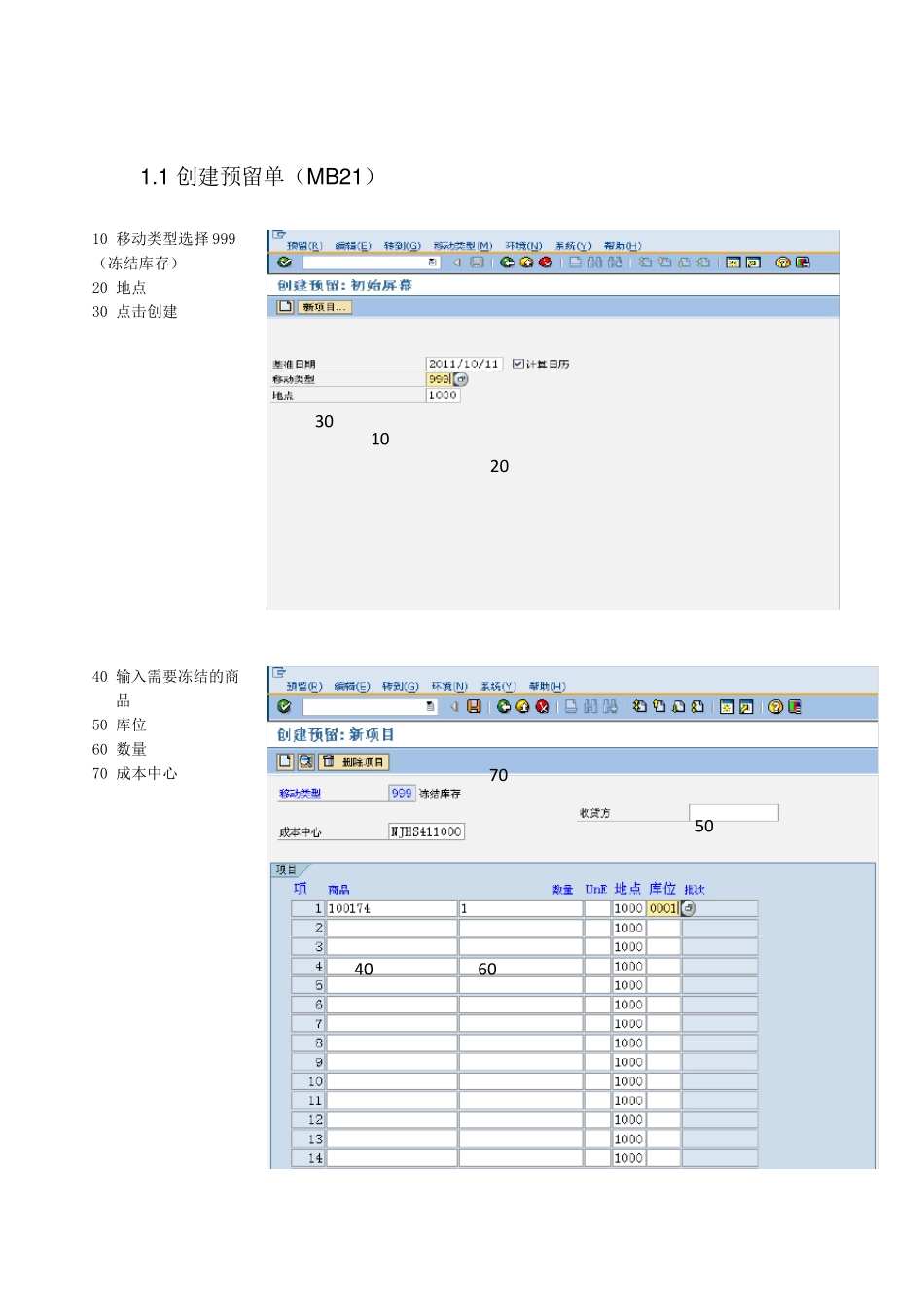Click blank-page Create icon in new items application toolbar
Viewport: 924px width, 1307px height.
(x=285, y=761)
